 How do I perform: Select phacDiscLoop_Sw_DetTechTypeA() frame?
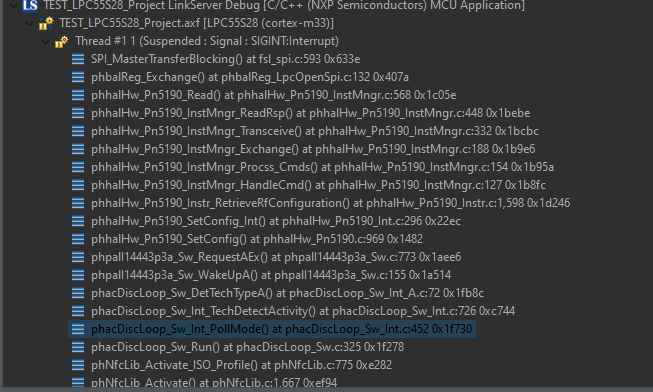tap(287, 293)
